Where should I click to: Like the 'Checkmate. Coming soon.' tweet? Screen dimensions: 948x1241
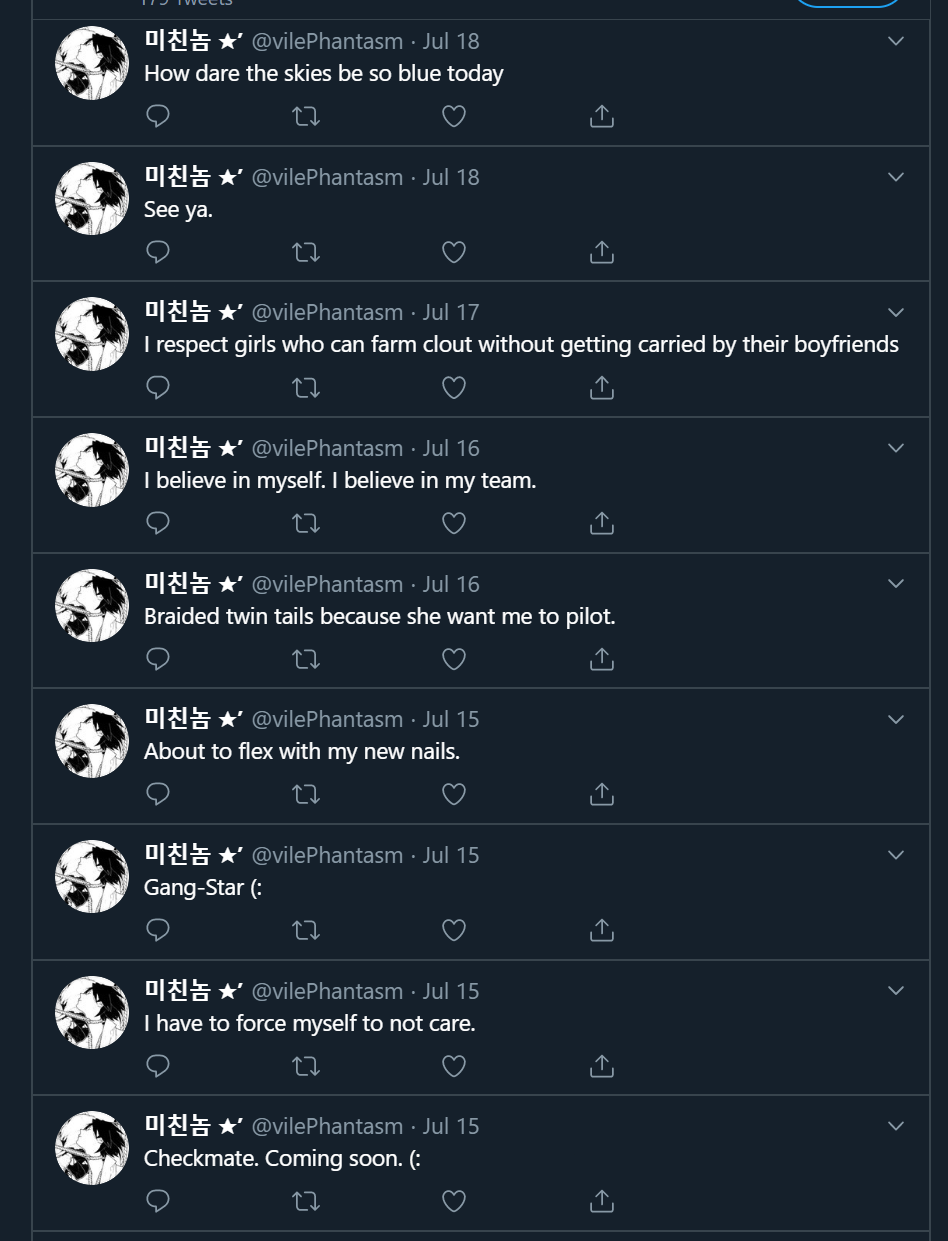coord(454,1201)
